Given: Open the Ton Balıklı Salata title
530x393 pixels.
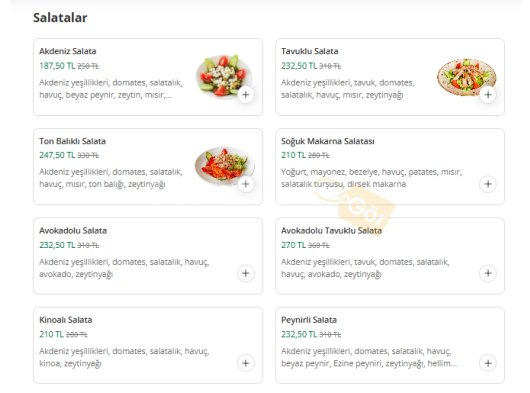Looking at the screenshot, I should [x=72, y=141].
